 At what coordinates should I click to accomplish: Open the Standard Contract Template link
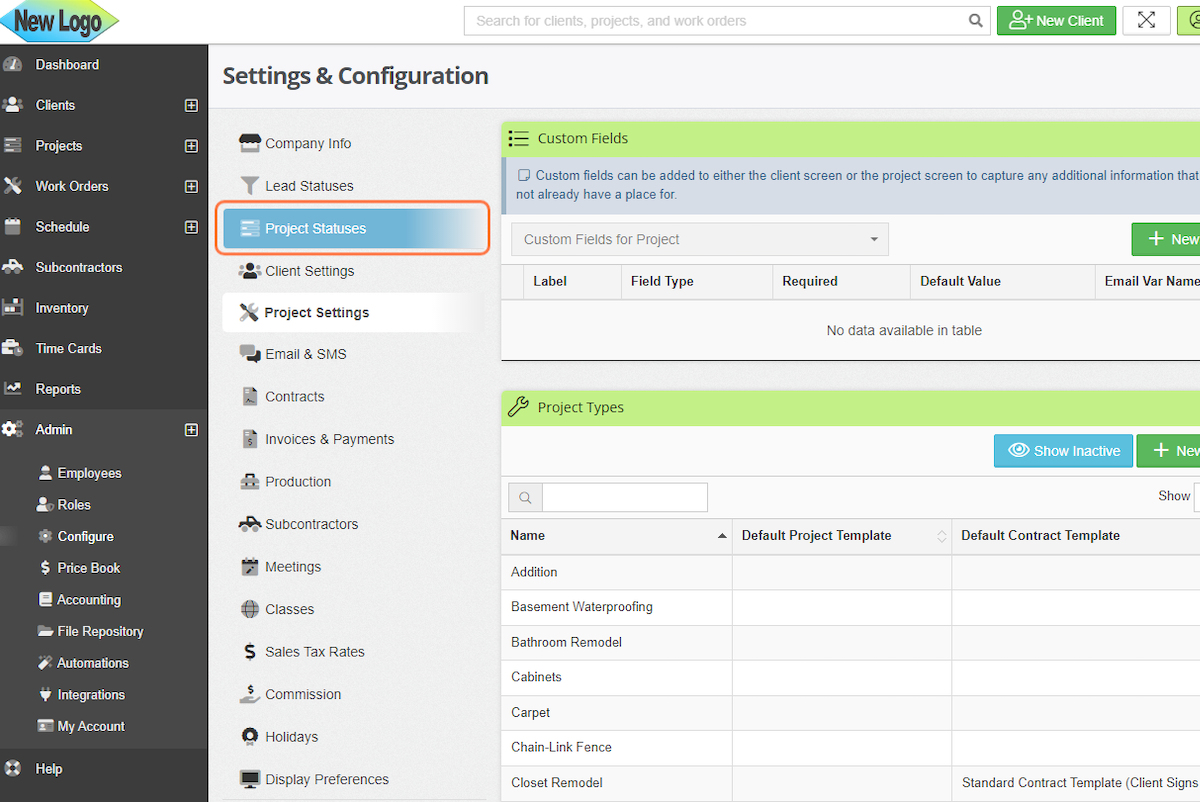[1075, 783]
